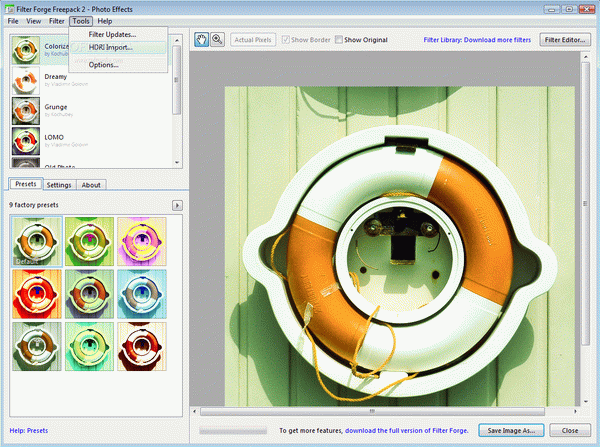Click the preview horizontal scrollbar thumb
600x447 pixels.
point(372,411)
